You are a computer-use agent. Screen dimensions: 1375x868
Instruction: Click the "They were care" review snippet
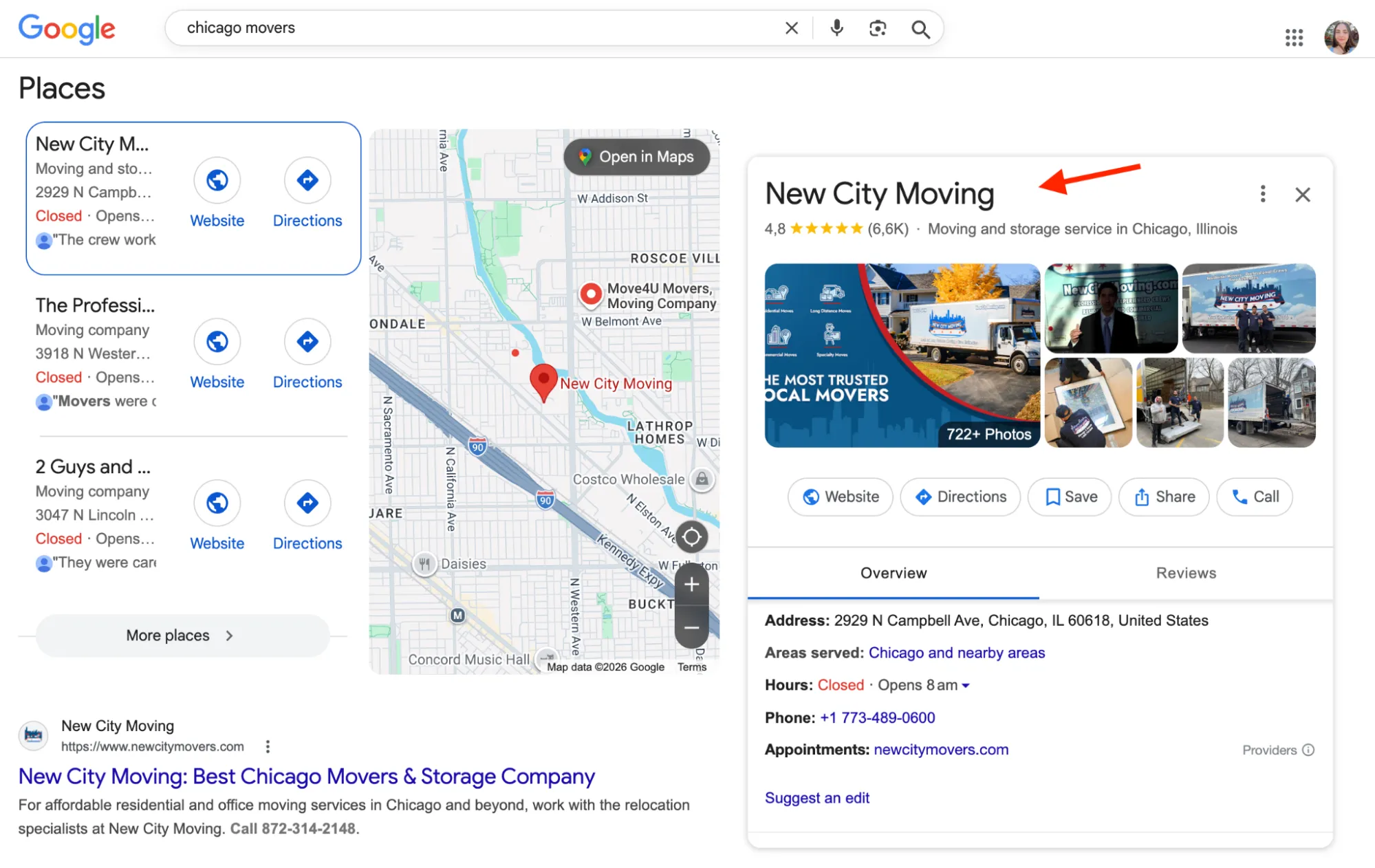point(104,563)
